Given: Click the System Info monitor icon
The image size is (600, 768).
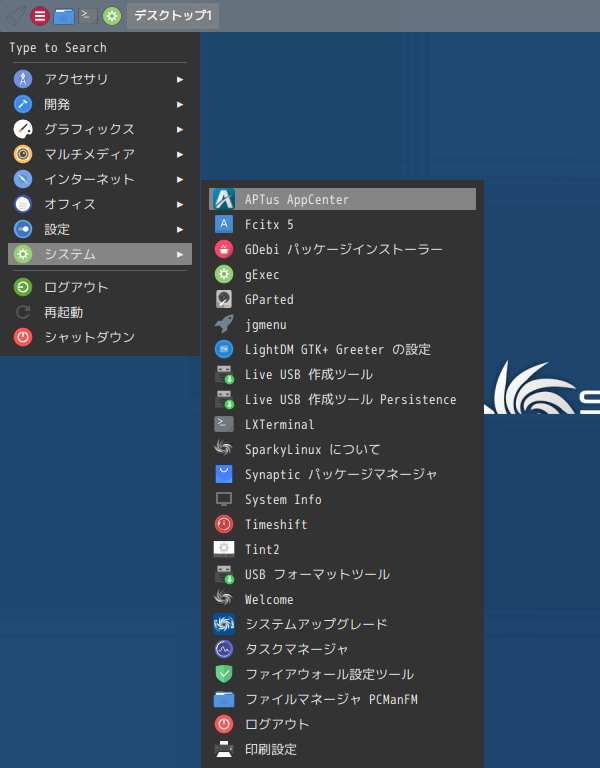Looking at the screenshot, I should tap(224, 499).
